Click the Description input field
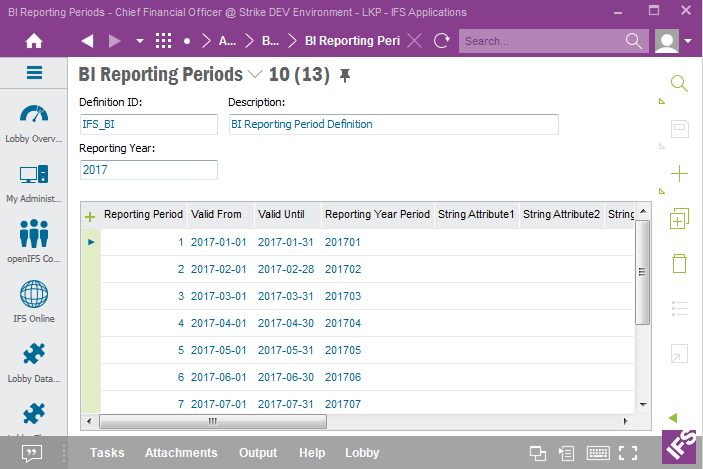This screenshot has width=703, height=469. (393, 125)
